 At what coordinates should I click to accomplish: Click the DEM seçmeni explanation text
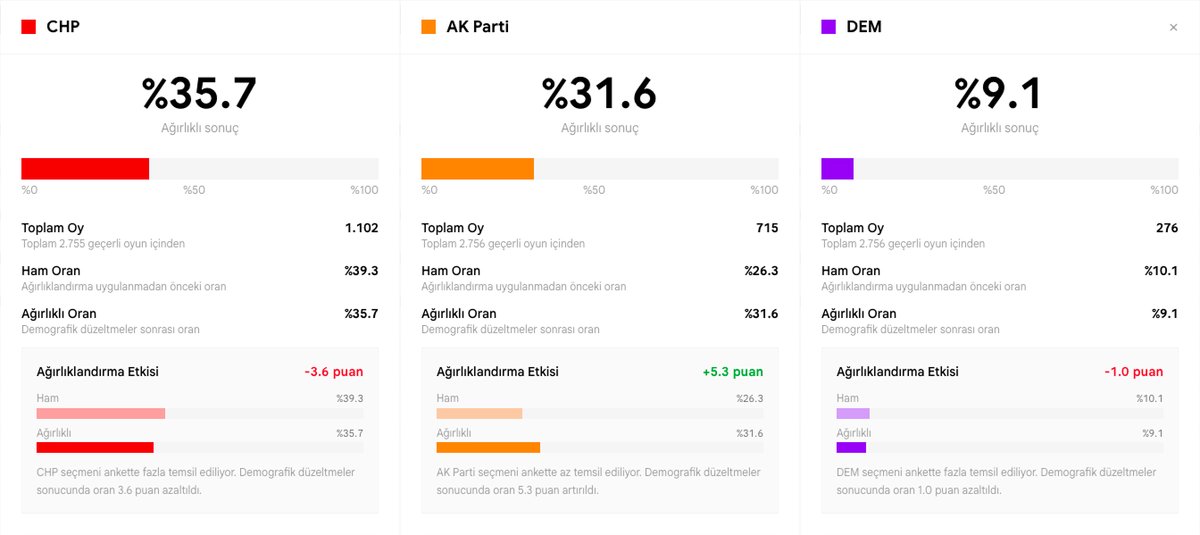click(997, 481)
